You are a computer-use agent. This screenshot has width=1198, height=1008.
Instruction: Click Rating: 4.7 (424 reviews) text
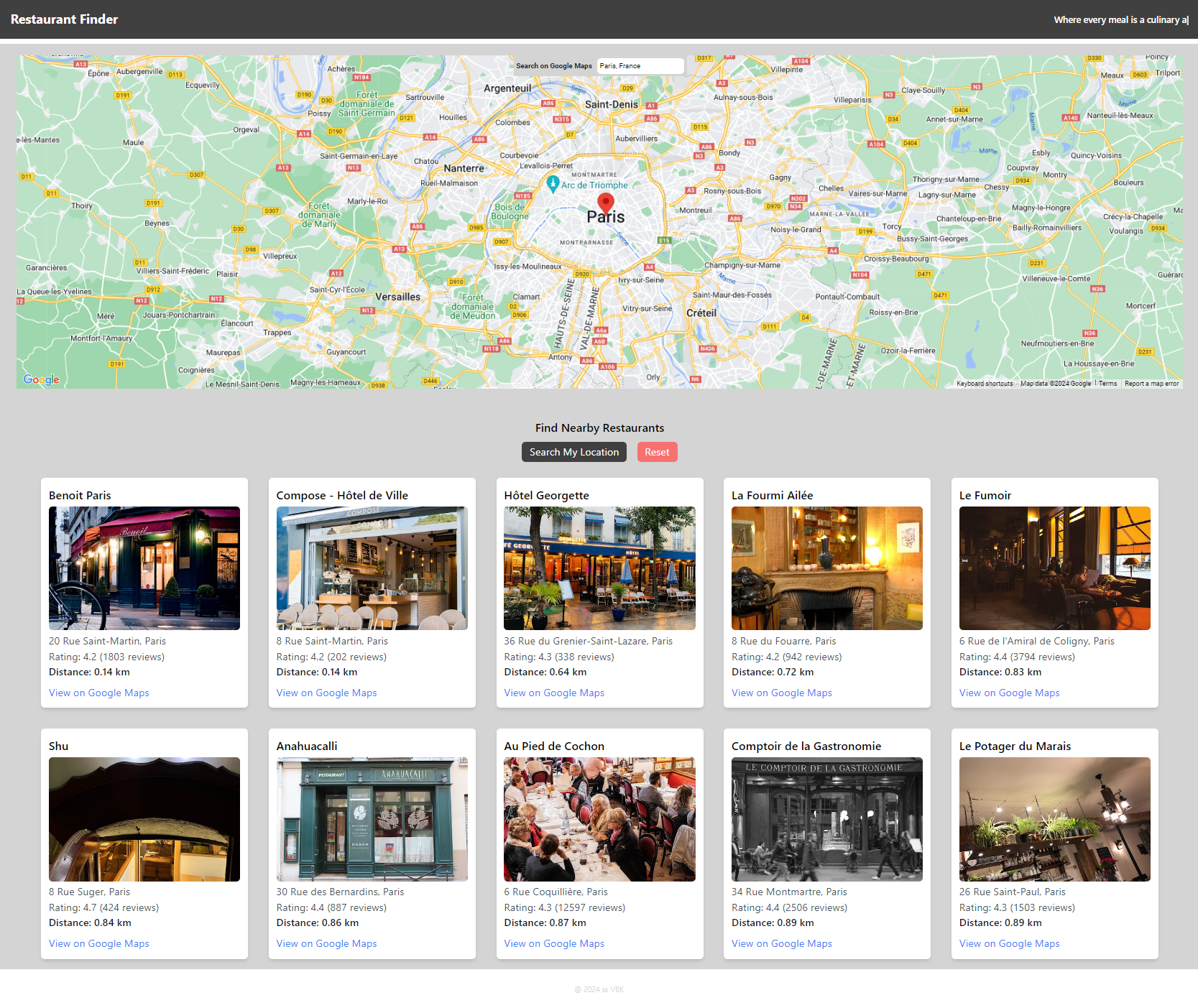pos(104,907)
